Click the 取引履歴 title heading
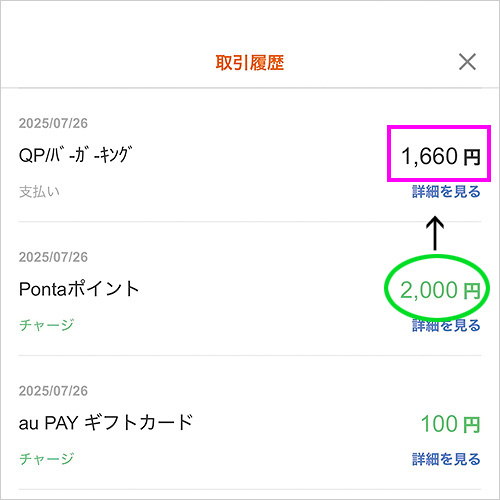Screen dimensions: 500x500 250,63
